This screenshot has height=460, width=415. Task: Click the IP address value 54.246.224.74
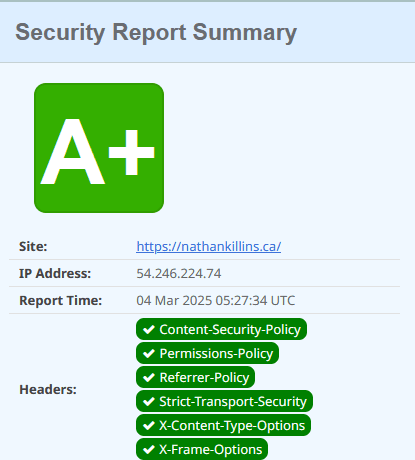click(x=179, y=274)
